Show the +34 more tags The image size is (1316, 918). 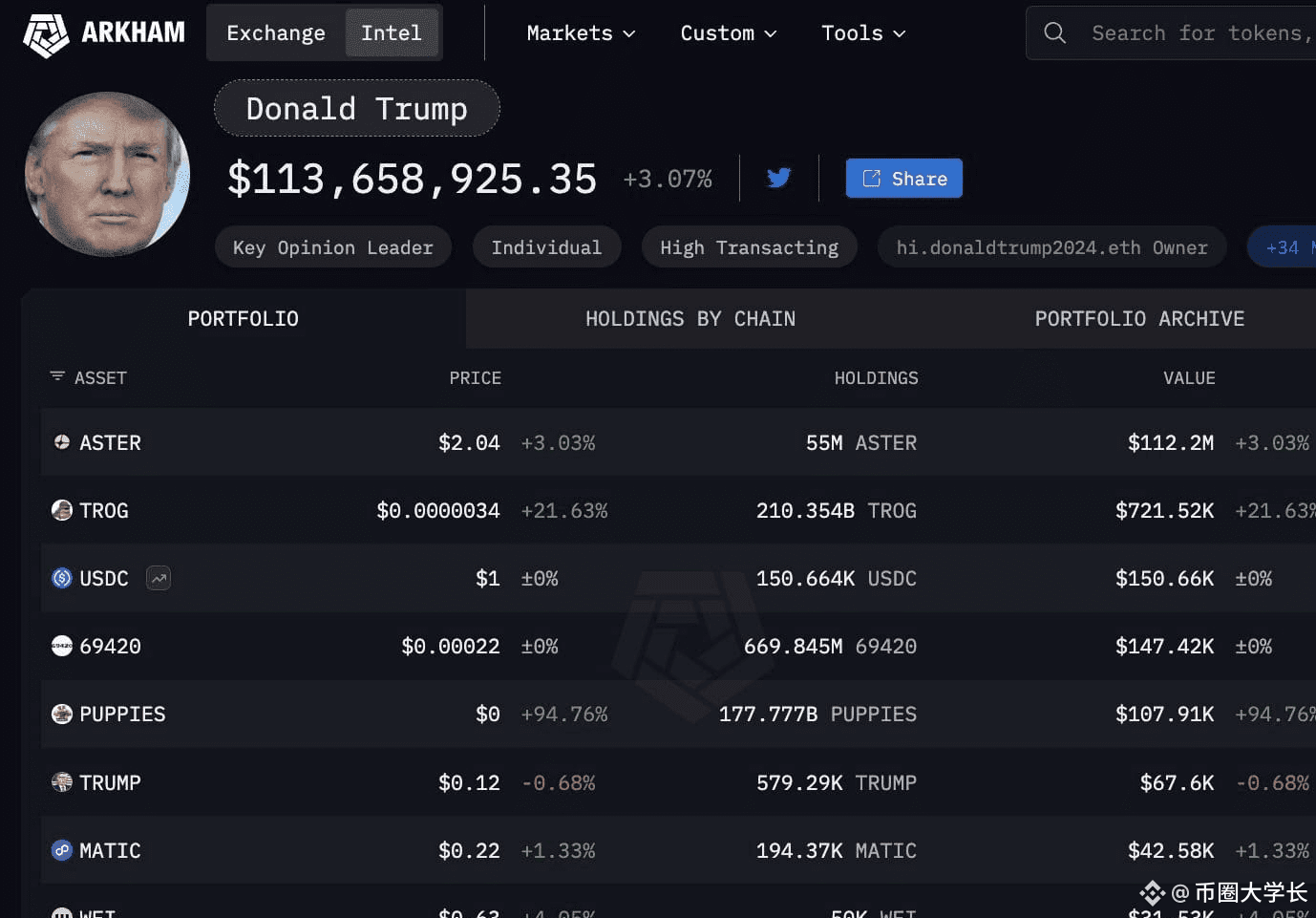(1283, 247)
